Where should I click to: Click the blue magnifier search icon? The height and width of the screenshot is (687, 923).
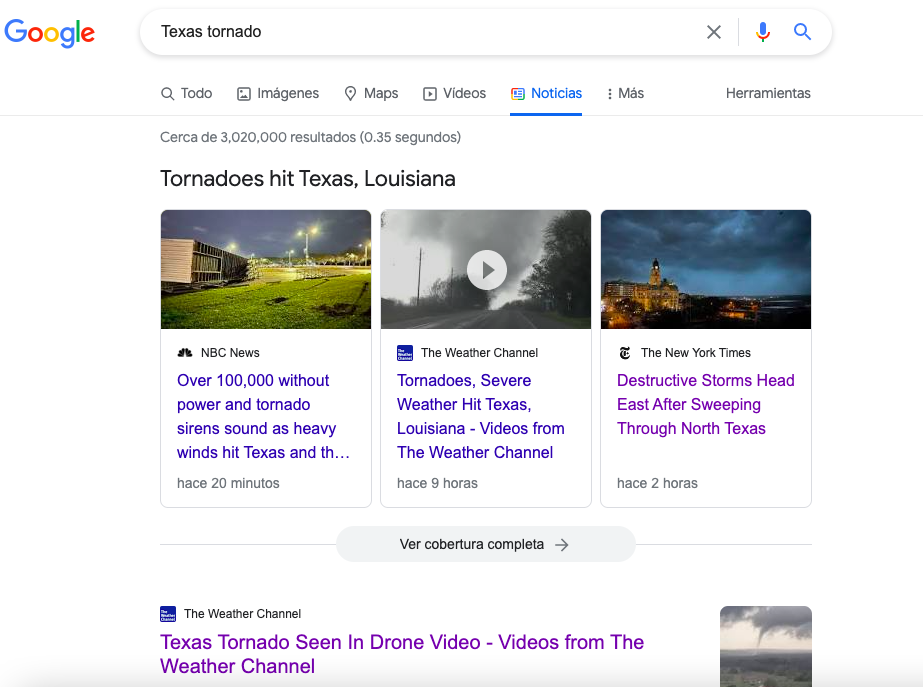click(802, 32)
